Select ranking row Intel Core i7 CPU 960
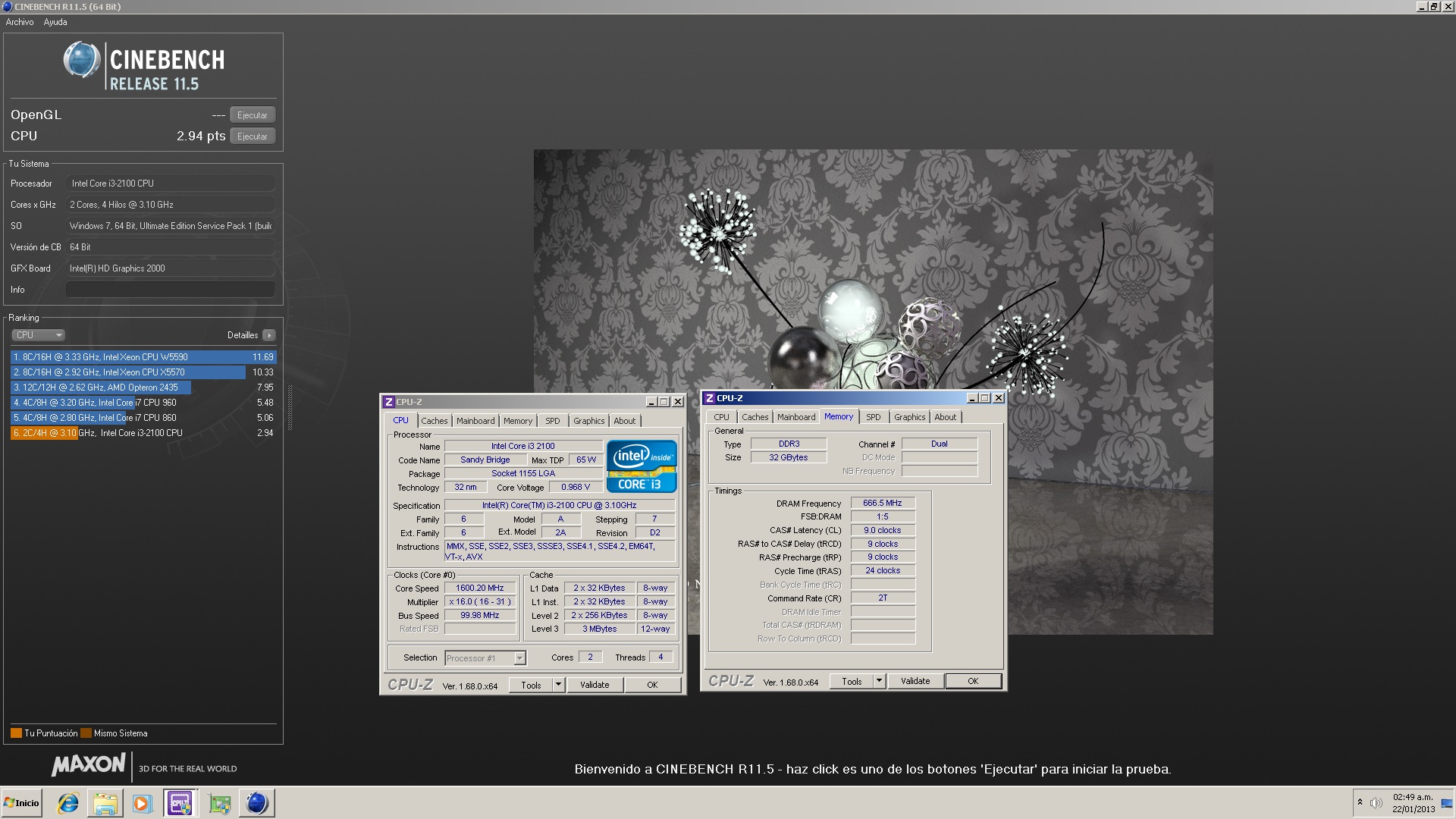 143,403
